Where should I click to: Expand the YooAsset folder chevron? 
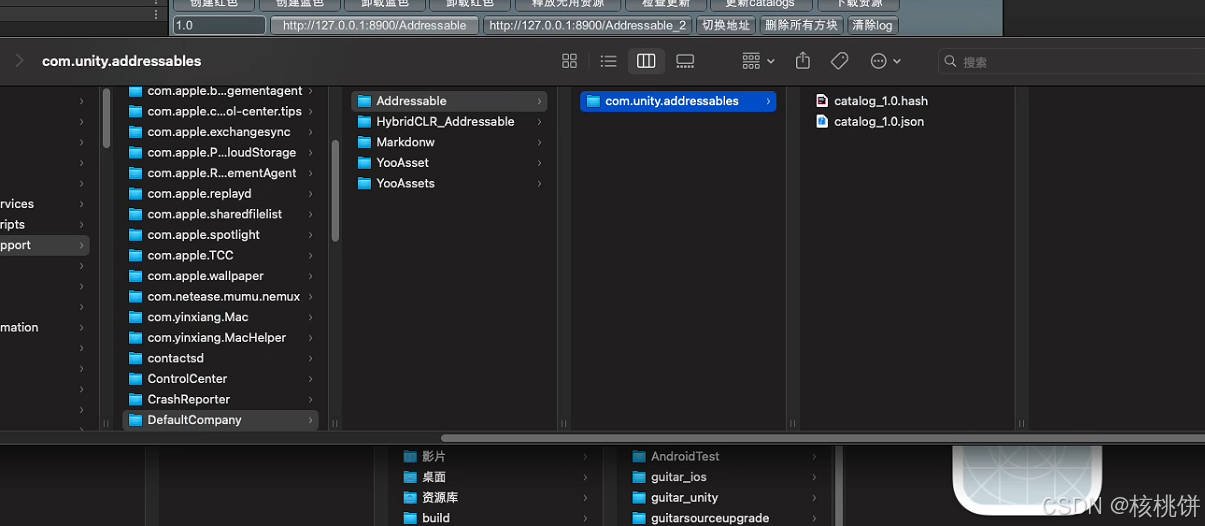tap(540, 163)
